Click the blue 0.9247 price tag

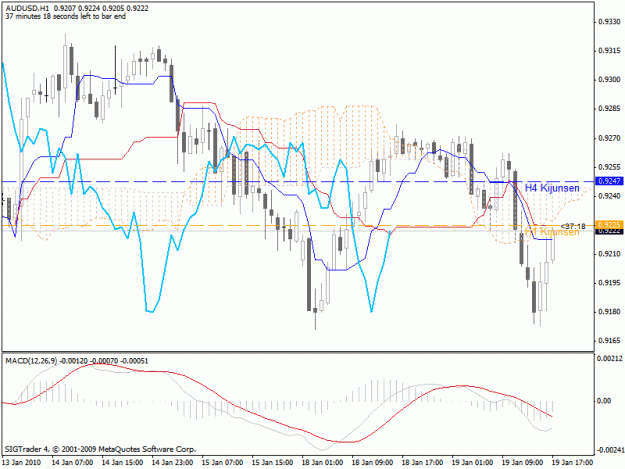(609, 181)
